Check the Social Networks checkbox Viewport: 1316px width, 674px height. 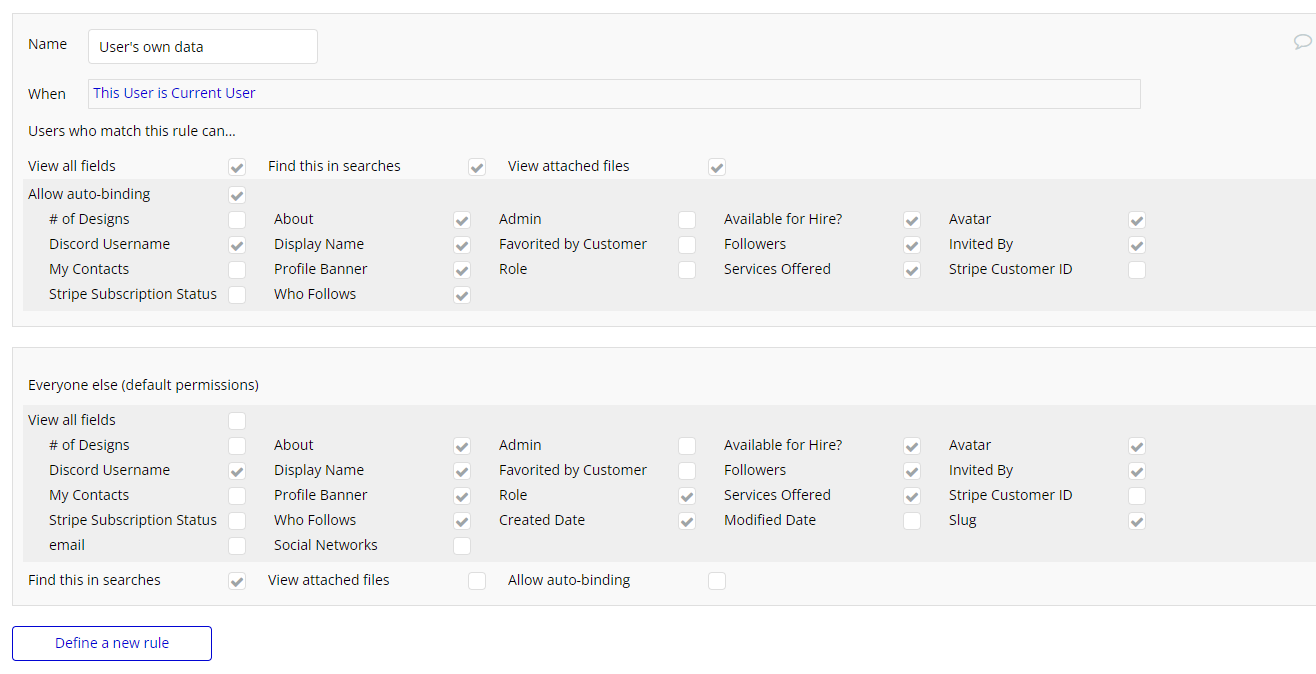click(462, 546)
